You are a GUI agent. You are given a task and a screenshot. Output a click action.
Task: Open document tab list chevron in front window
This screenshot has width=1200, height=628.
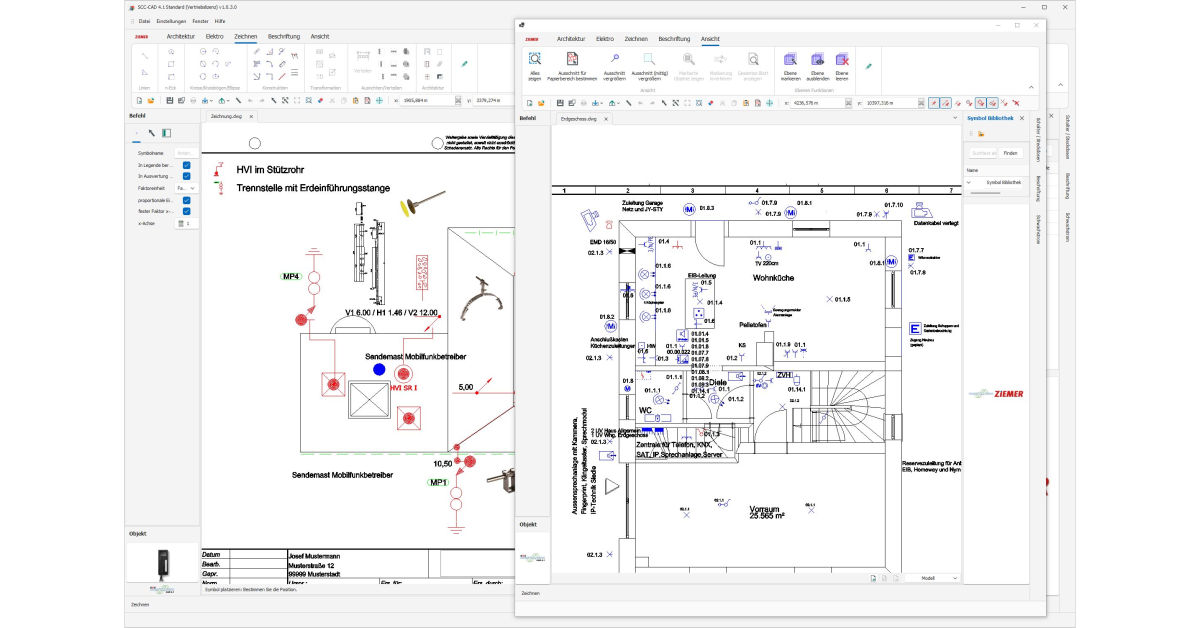tap(955, 118)
